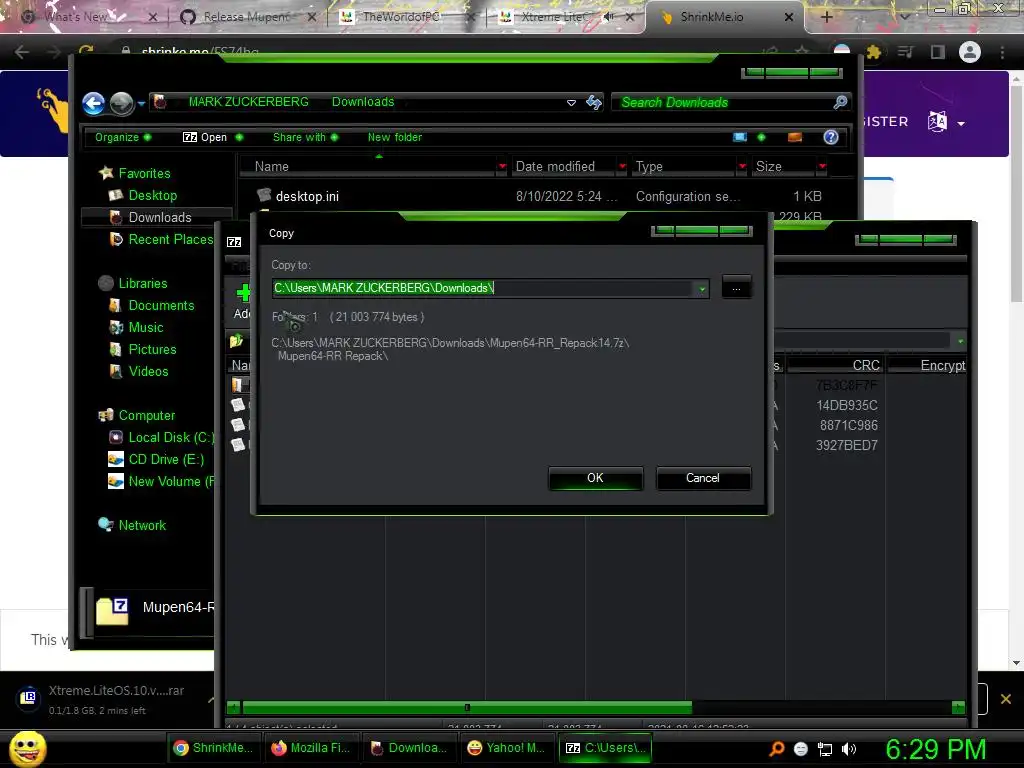
Task: Open Mozilla Firefox taskbar button
Action: tap(311, 748)
